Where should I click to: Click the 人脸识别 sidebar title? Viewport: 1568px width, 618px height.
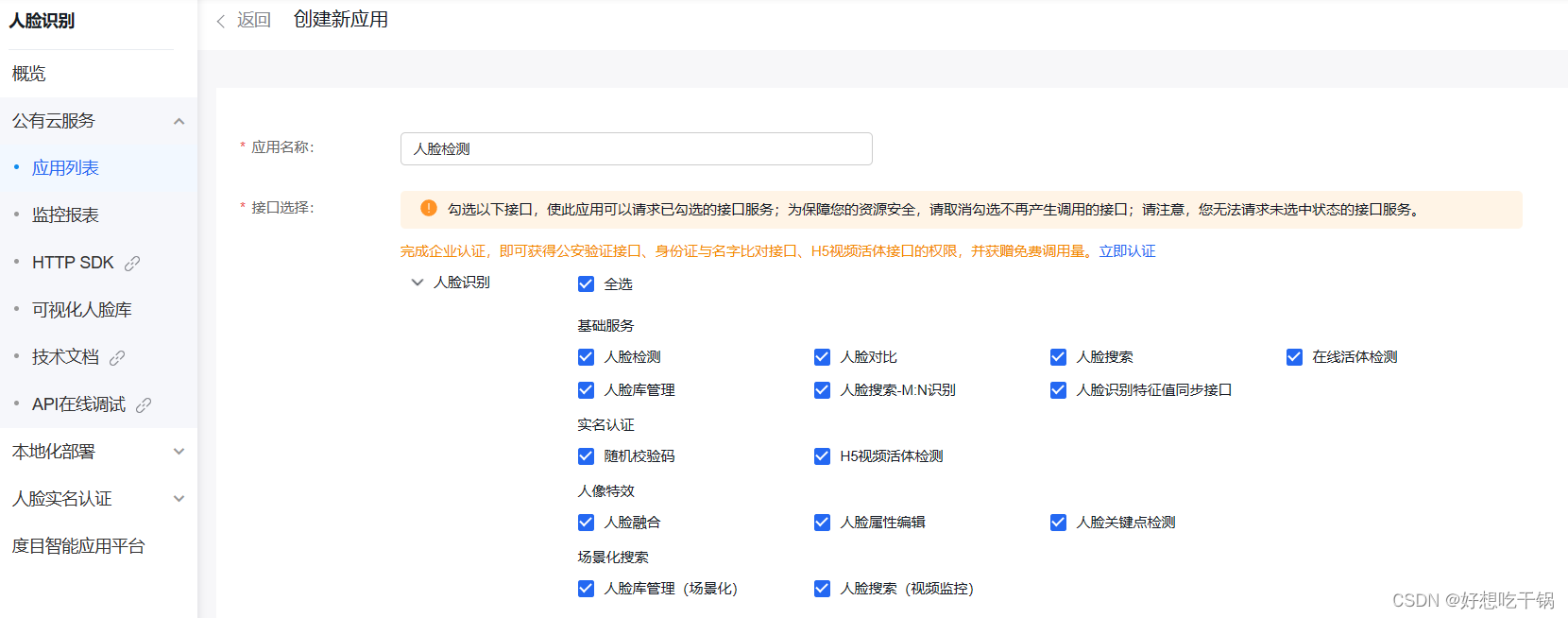[x=42, y=21]
